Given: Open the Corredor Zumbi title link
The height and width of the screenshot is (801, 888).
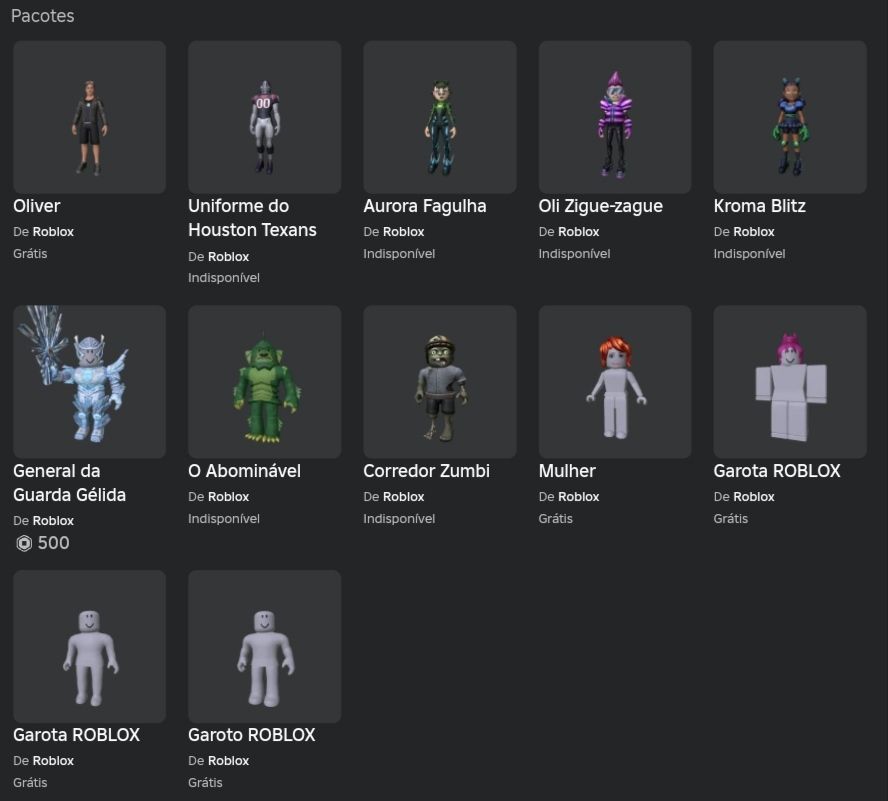Looking at the screenshot, I should tap(426, 471).
